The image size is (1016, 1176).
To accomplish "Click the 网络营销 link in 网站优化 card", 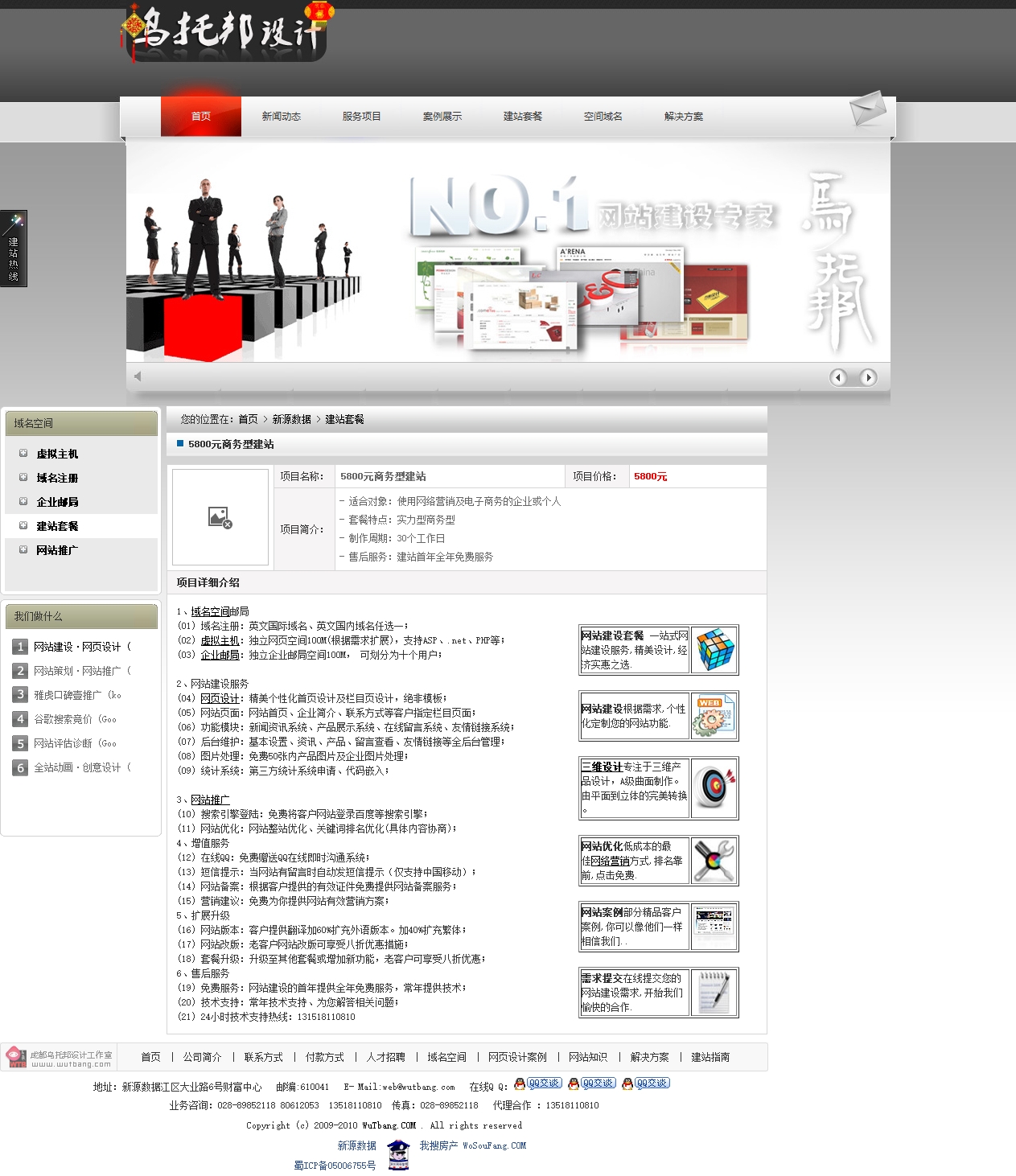I will coord(611,861).
